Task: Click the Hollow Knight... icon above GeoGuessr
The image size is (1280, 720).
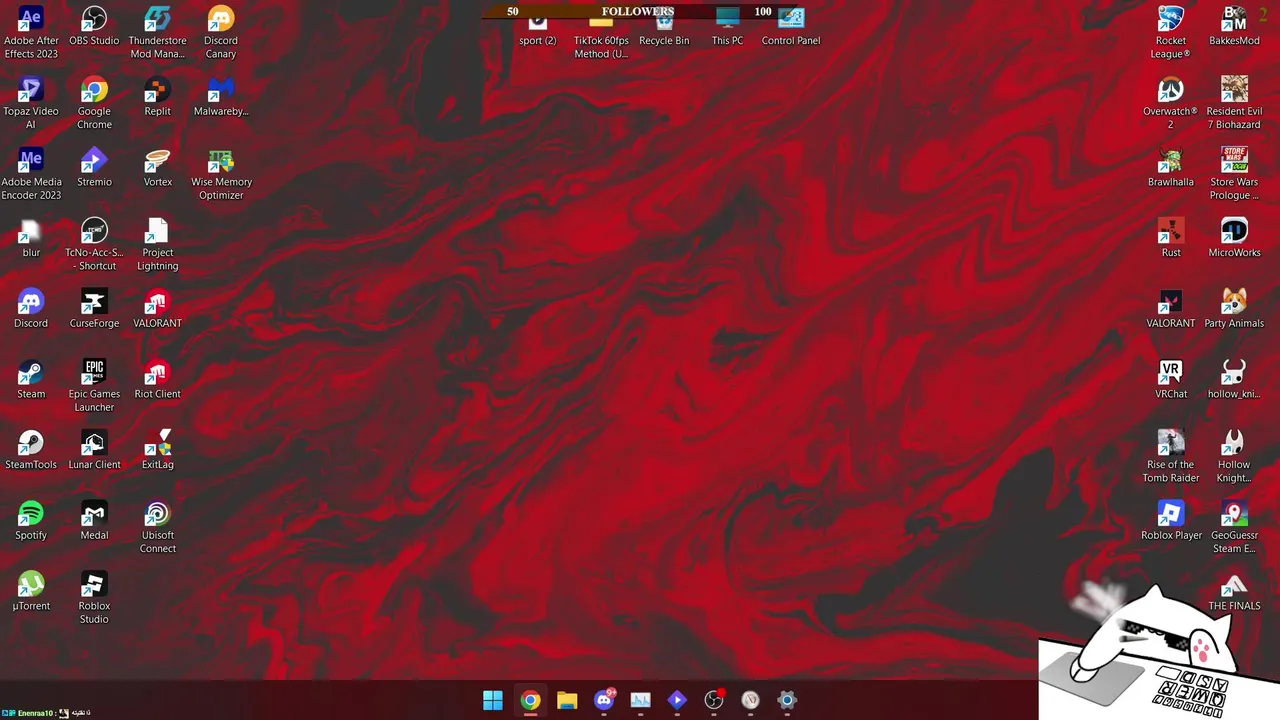Action: coord(1234,456)
